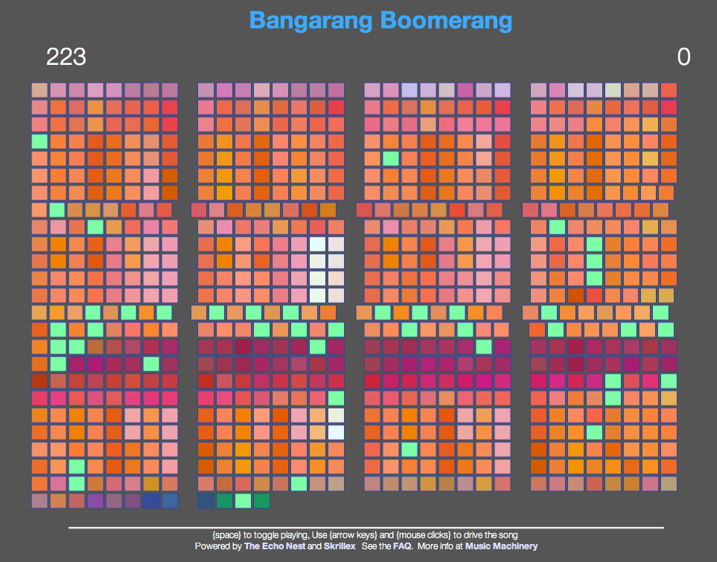Click the bottom-right tile of the fourth block
The image size is (717, 562).
tap(668, 484)
